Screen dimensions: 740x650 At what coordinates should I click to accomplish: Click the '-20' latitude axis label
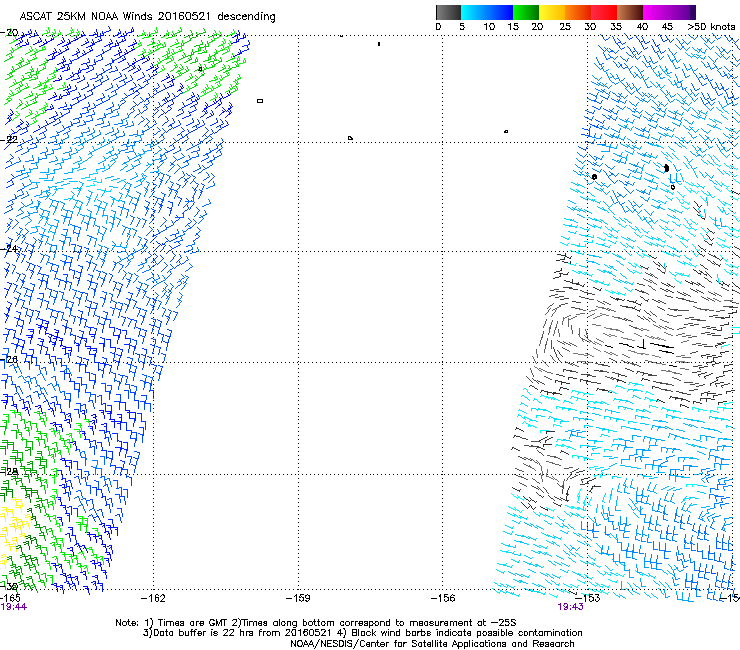click(x=9, y=33)
